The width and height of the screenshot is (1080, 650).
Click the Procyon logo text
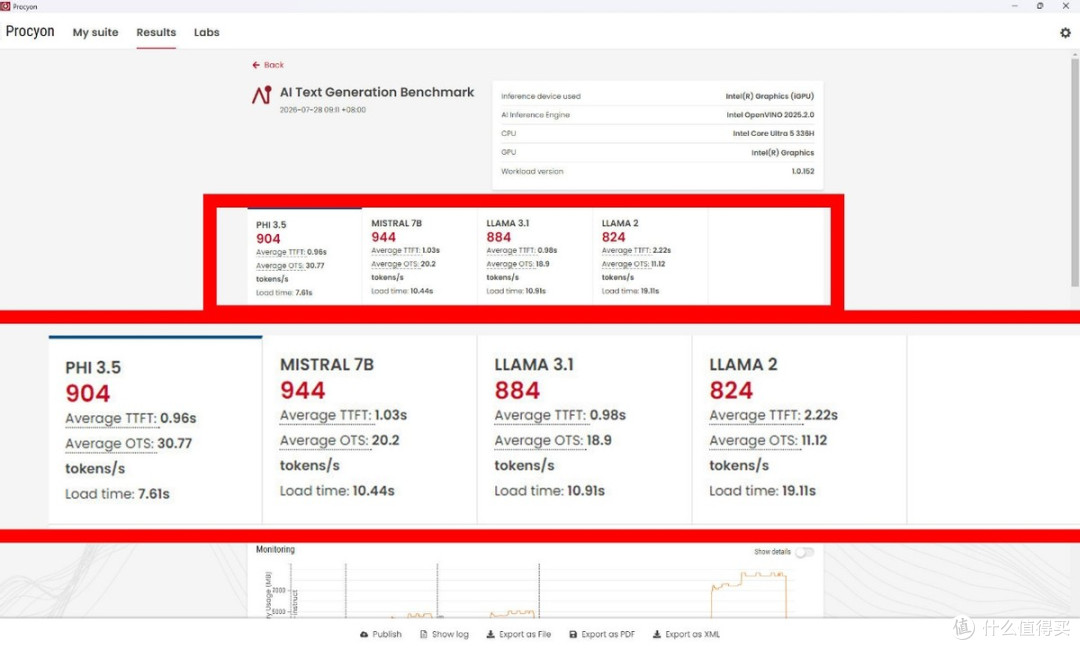[30, 32]
